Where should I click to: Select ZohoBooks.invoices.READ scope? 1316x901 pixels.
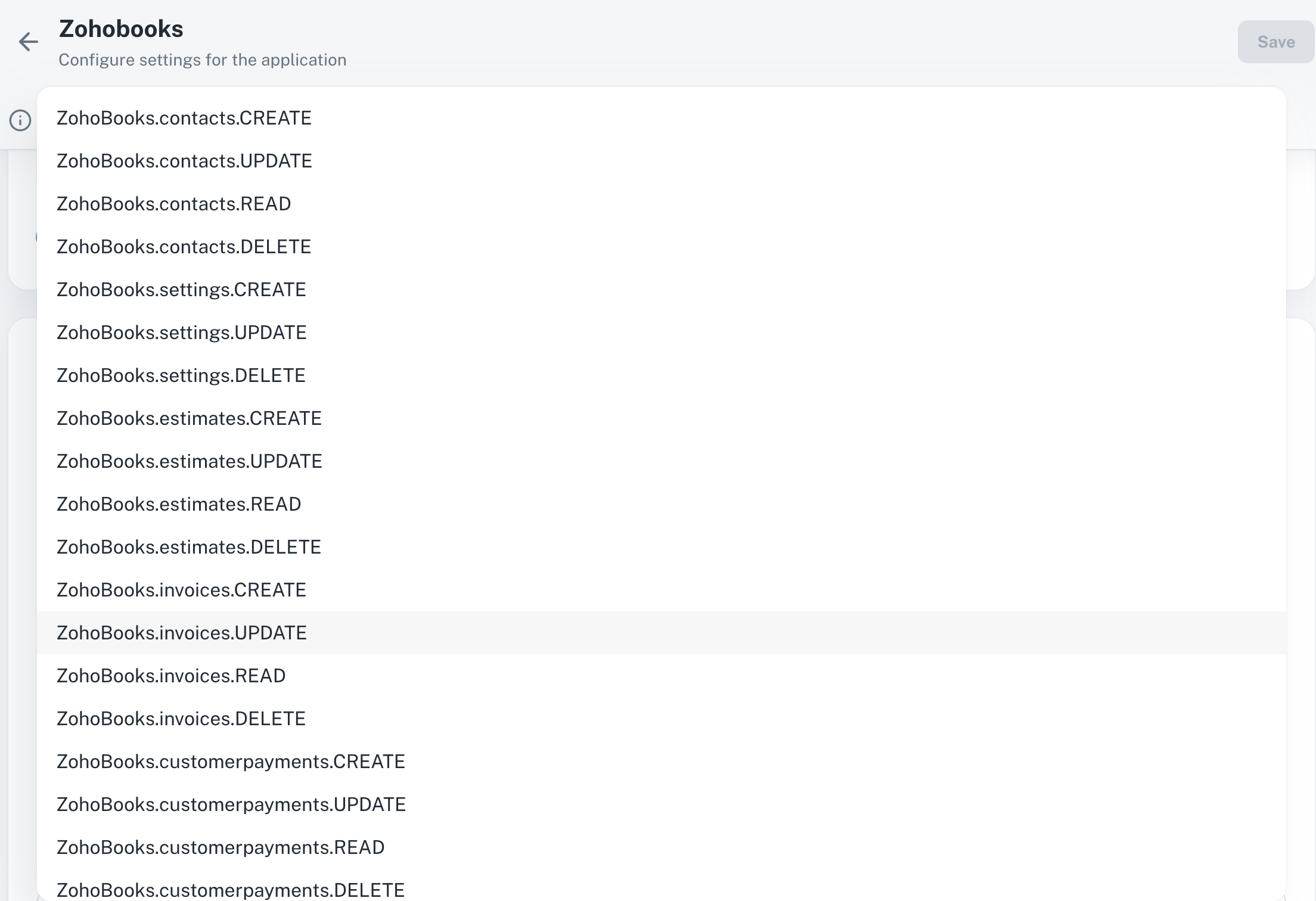click(x=170, y=675)
